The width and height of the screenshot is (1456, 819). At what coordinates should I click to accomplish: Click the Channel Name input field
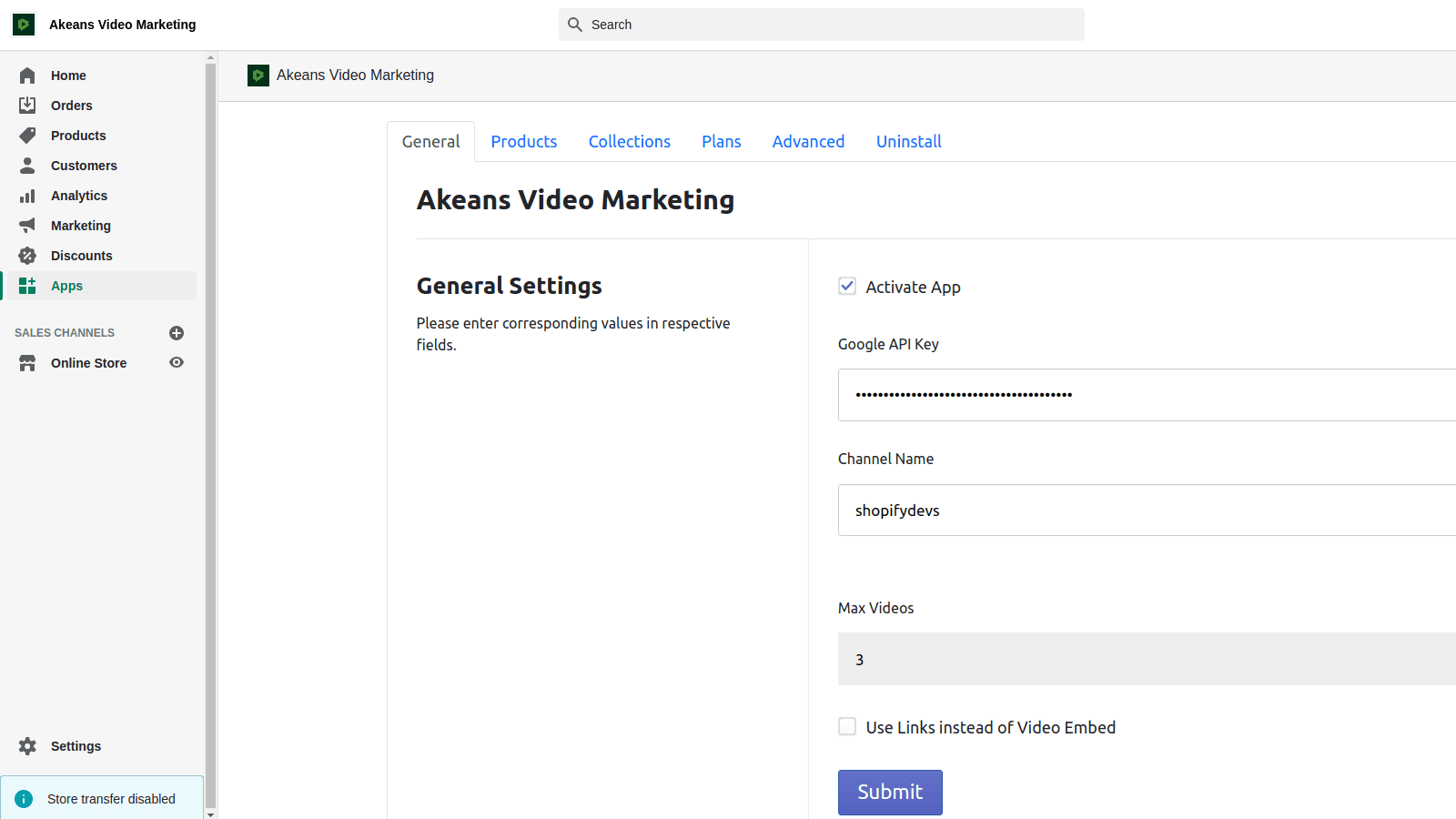coord(1147,511)
